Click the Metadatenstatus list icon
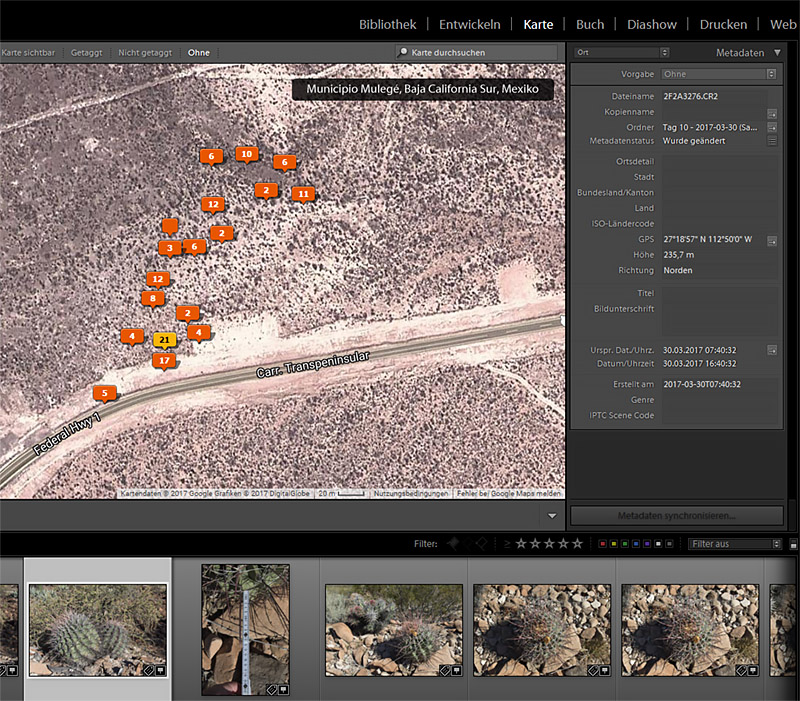The height and width of the screenshot is (701, 800). (x=772, y=141)
